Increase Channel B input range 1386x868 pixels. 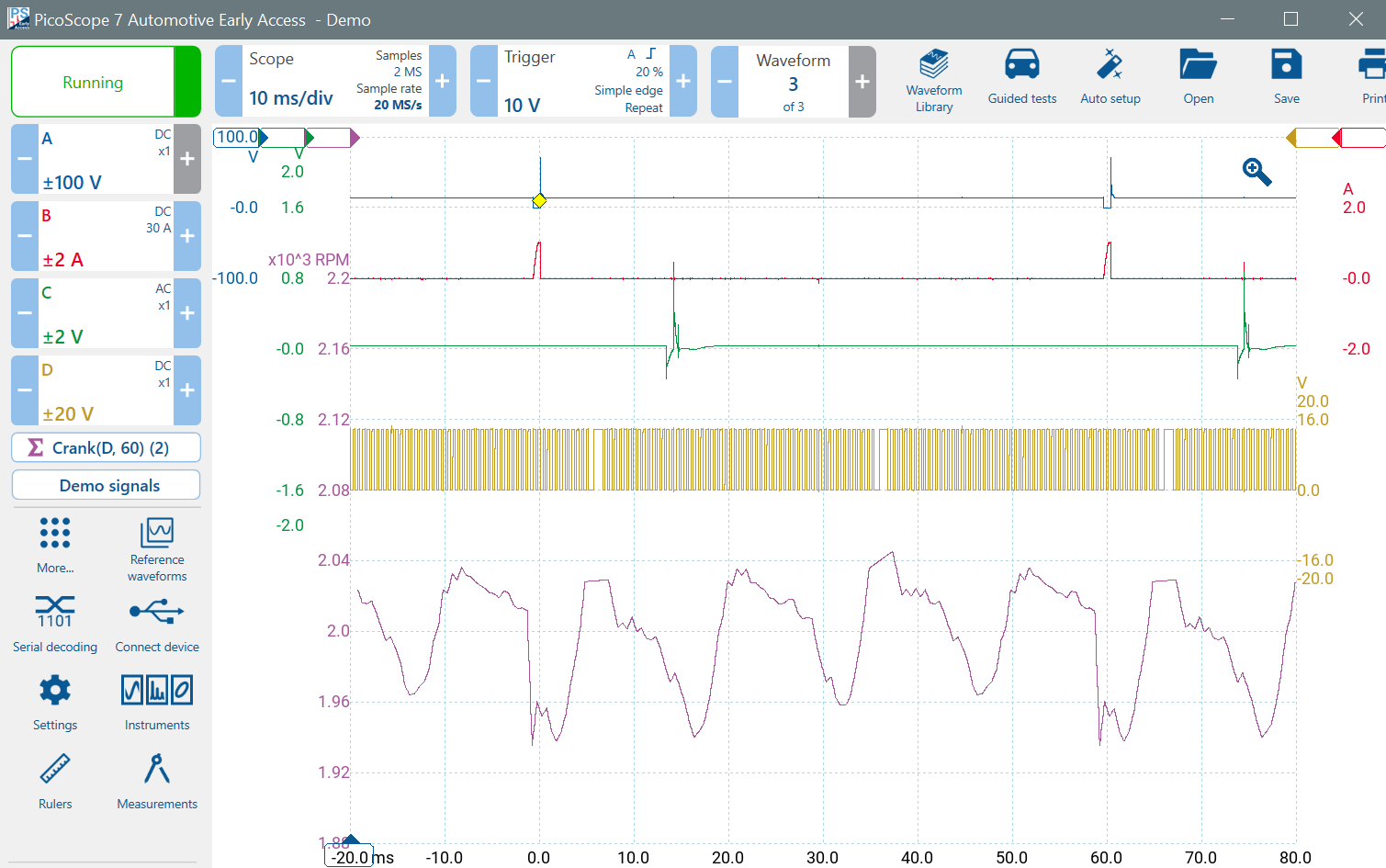coord(187,236)
